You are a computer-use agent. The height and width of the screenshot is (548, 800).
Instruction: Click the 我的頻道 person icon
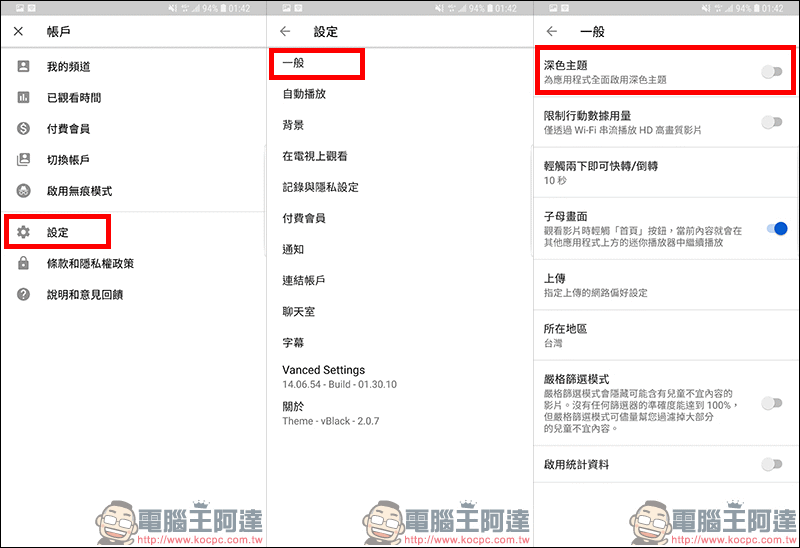(23, 66)
